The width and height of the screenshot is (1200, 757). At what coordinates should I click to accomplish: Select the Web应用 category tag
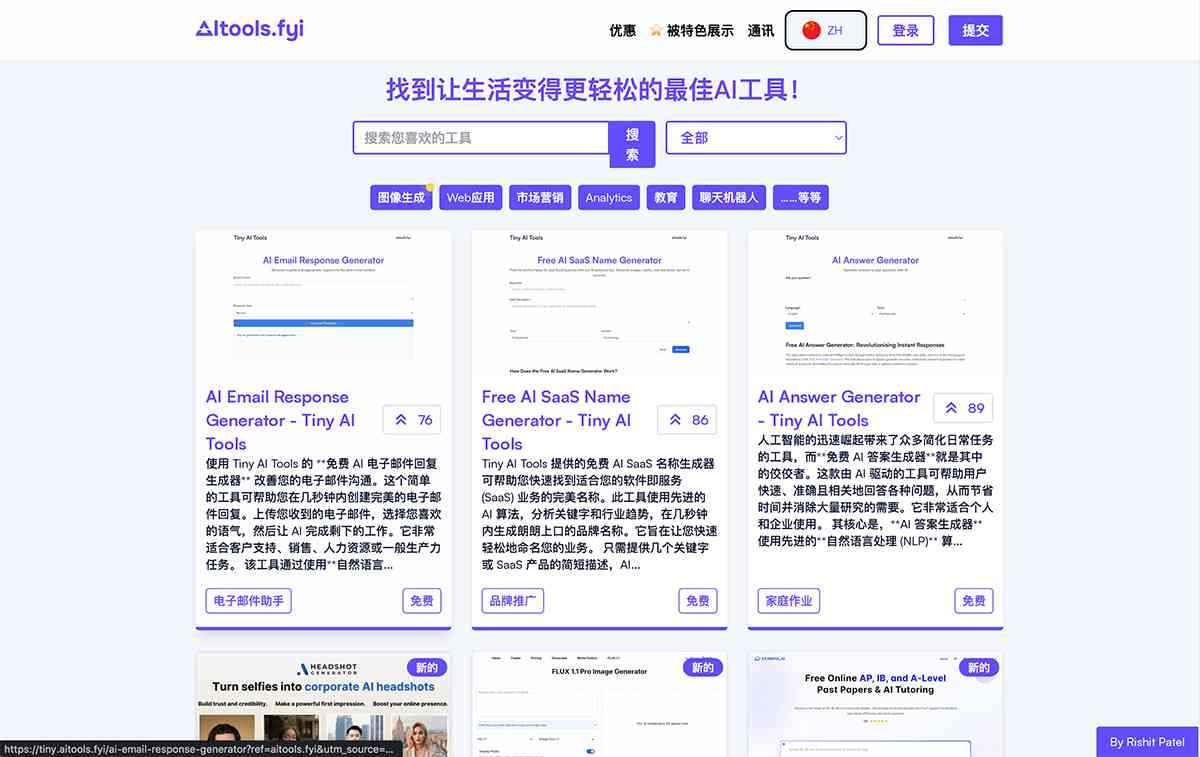click(470, 197)
